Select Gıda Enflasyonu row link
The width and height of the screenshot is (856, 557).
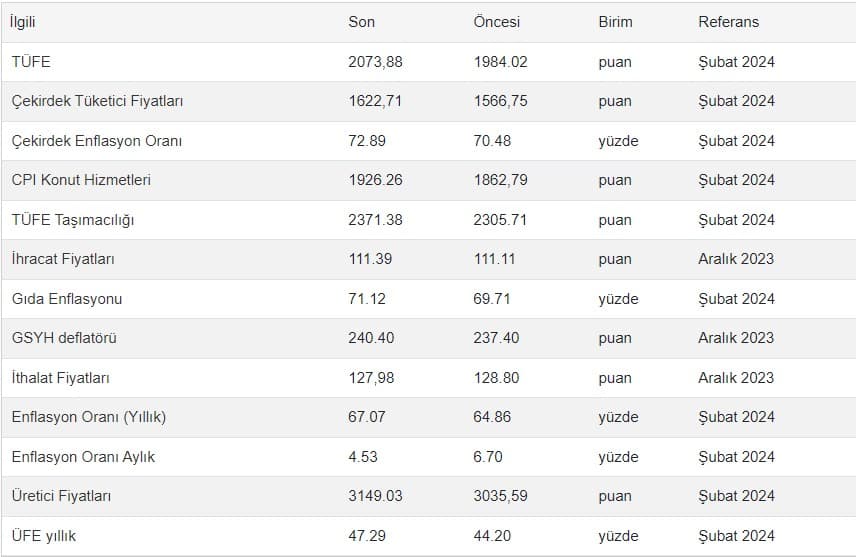[x=67, y=299]
